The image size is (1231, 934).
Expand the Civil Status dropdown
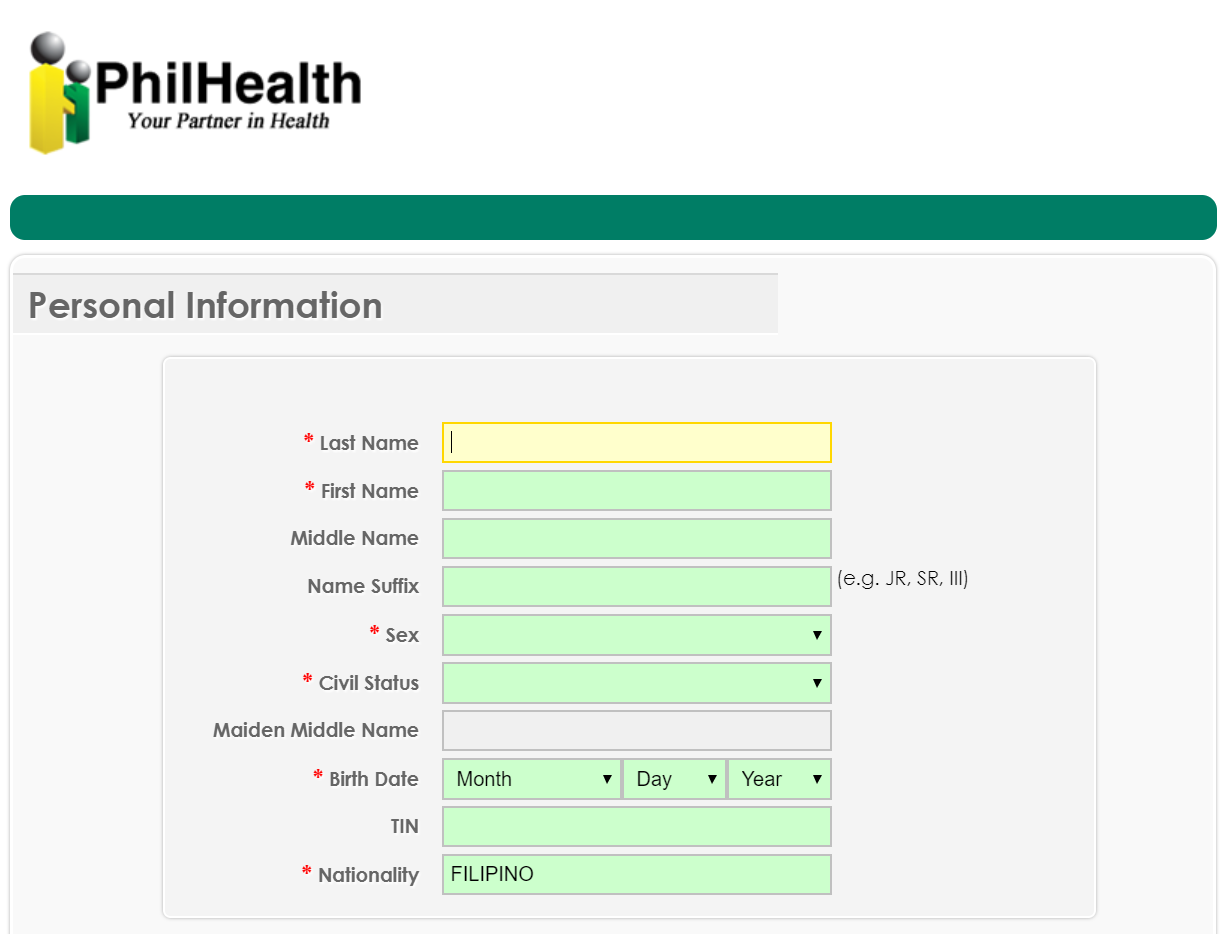coord(637,683)
